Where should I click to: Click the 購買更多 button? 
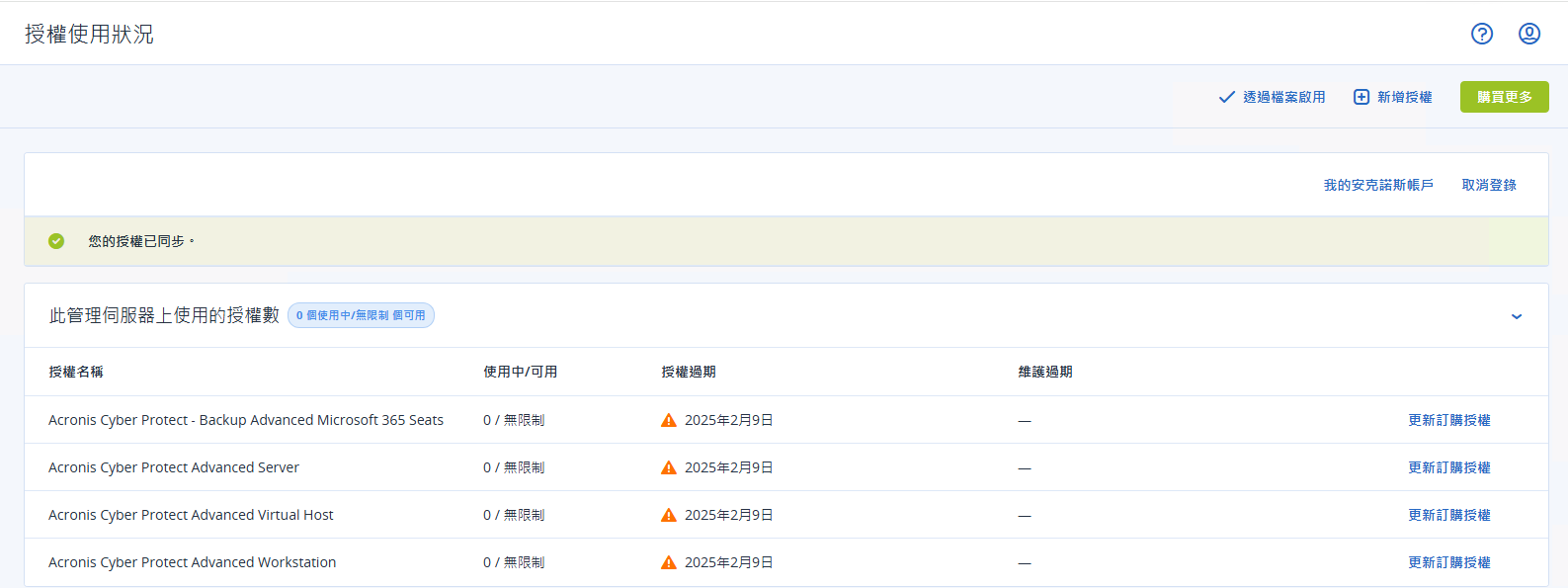point(1505,97)
